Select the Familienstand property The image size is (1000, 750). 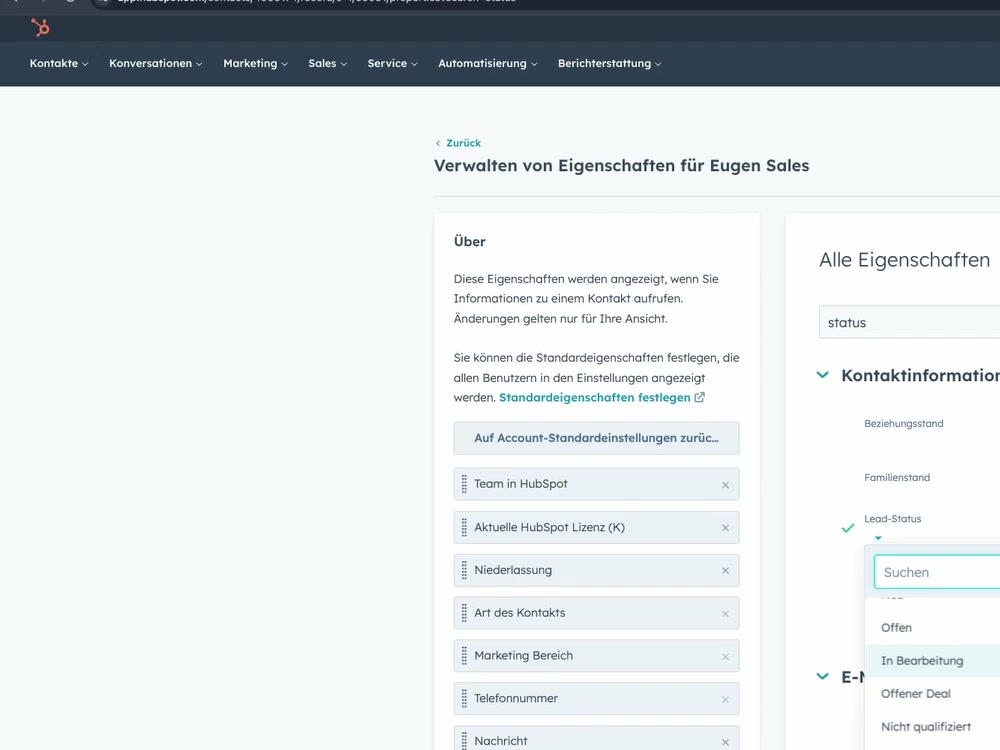point(897,477)
